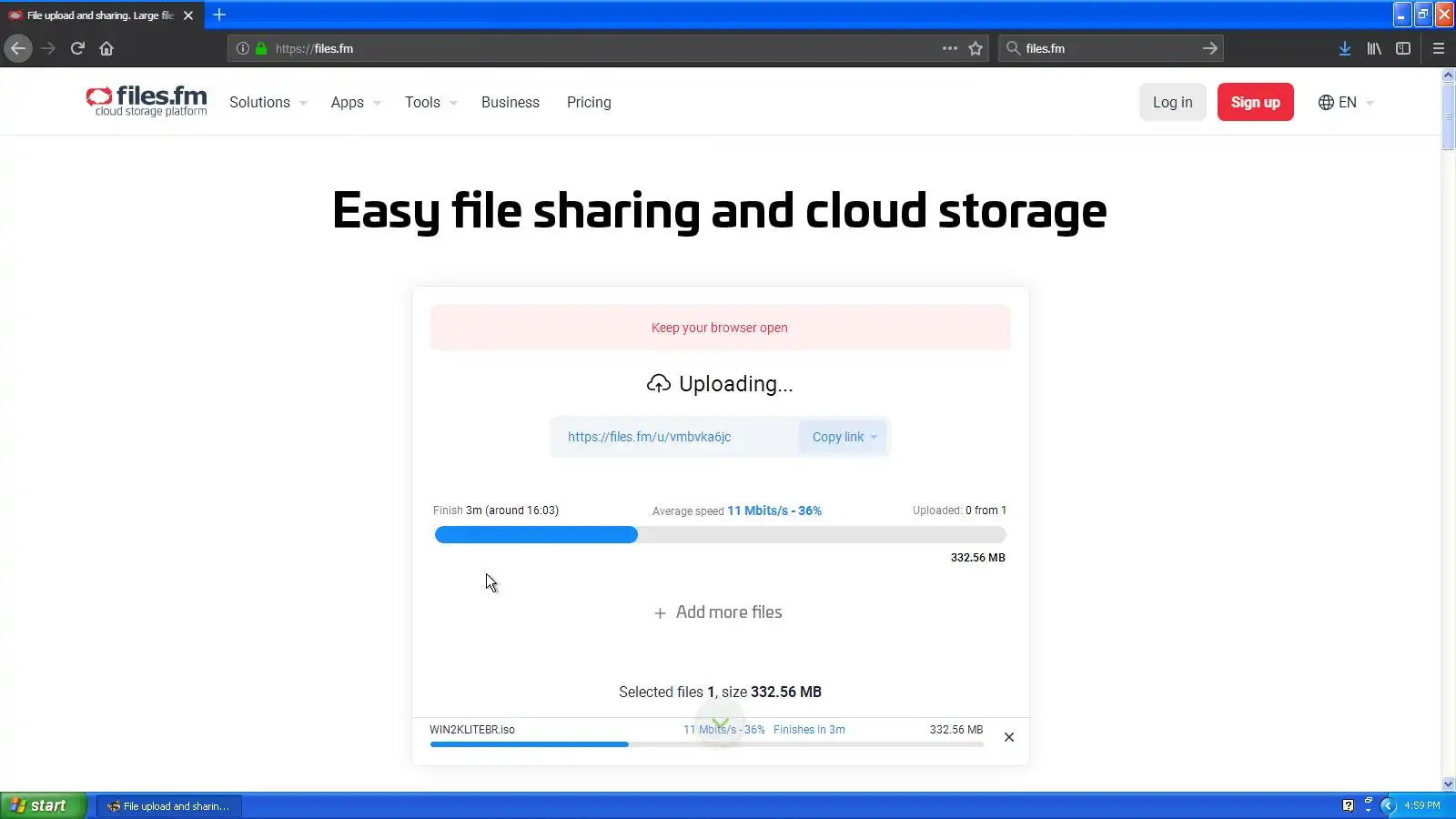Focus the browser search box
This screenshot has width=1456, height=819.
[x=1110, y=48]
